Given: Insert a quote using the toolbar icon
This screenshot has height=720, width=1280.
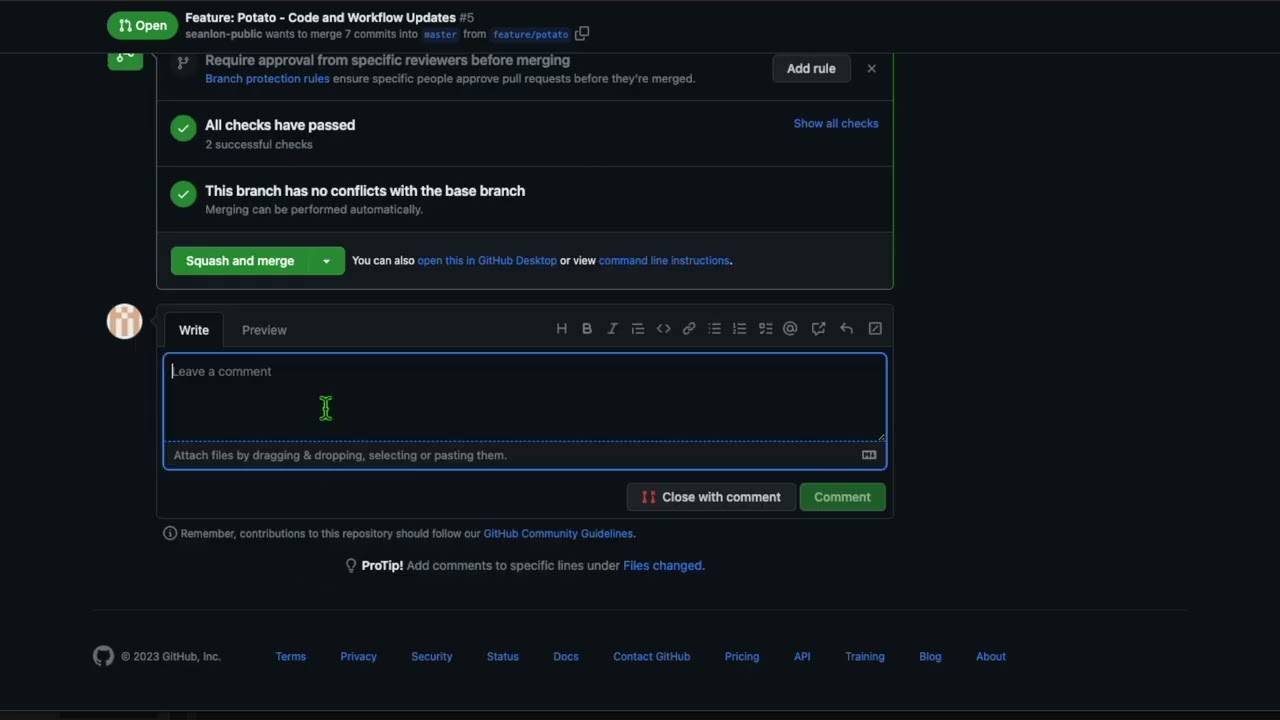Looking at the screenshot, I should pos(638,329).
